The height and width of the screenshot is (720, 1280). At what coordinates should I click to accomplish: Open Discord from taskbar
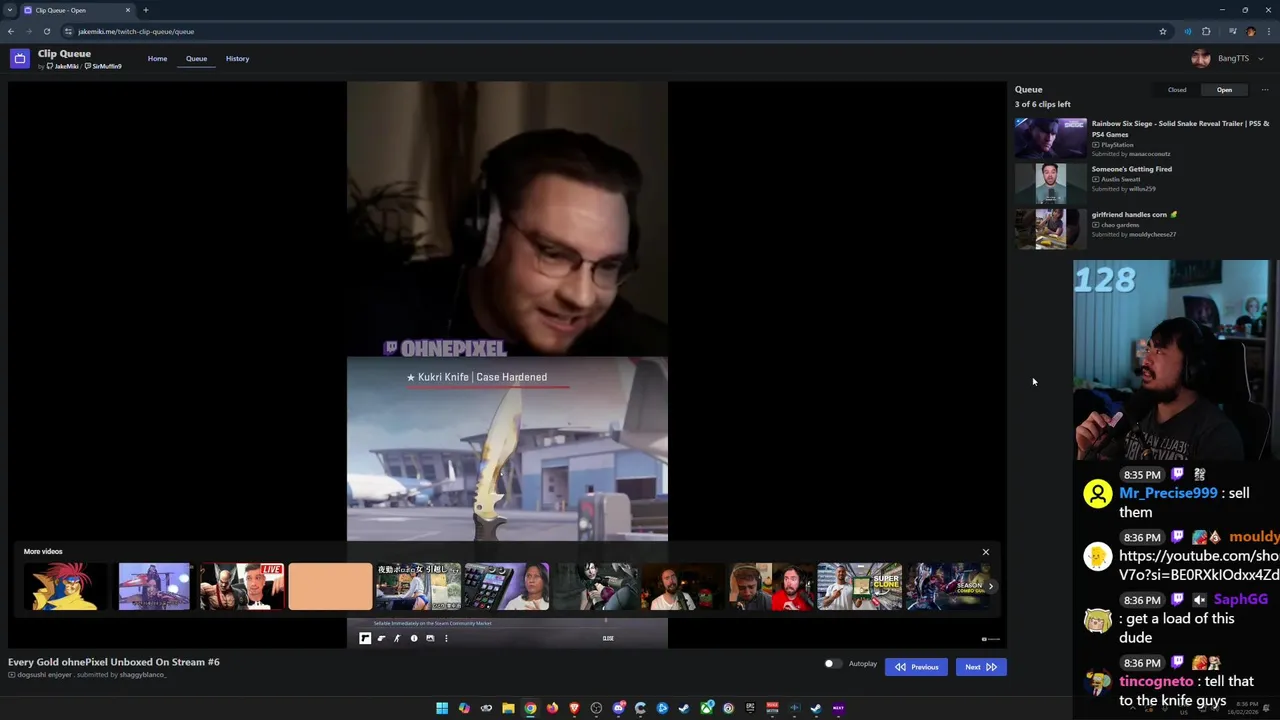618,708
